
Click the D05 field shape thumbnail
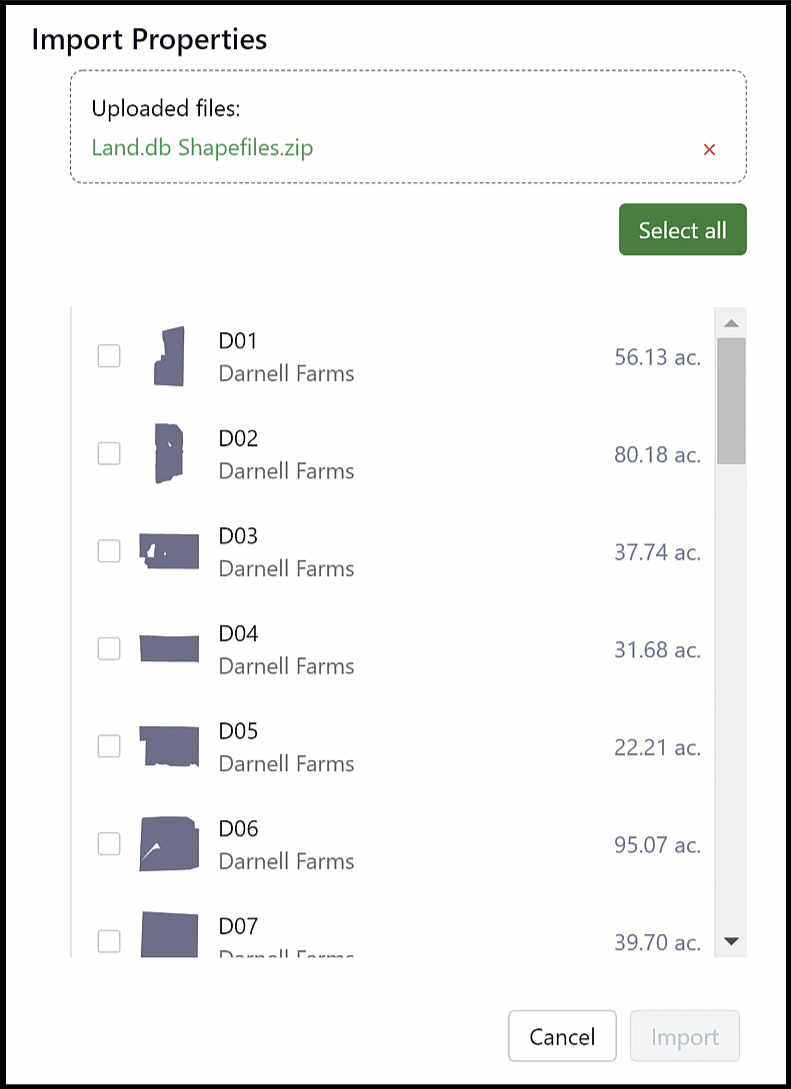pos(169,746)
